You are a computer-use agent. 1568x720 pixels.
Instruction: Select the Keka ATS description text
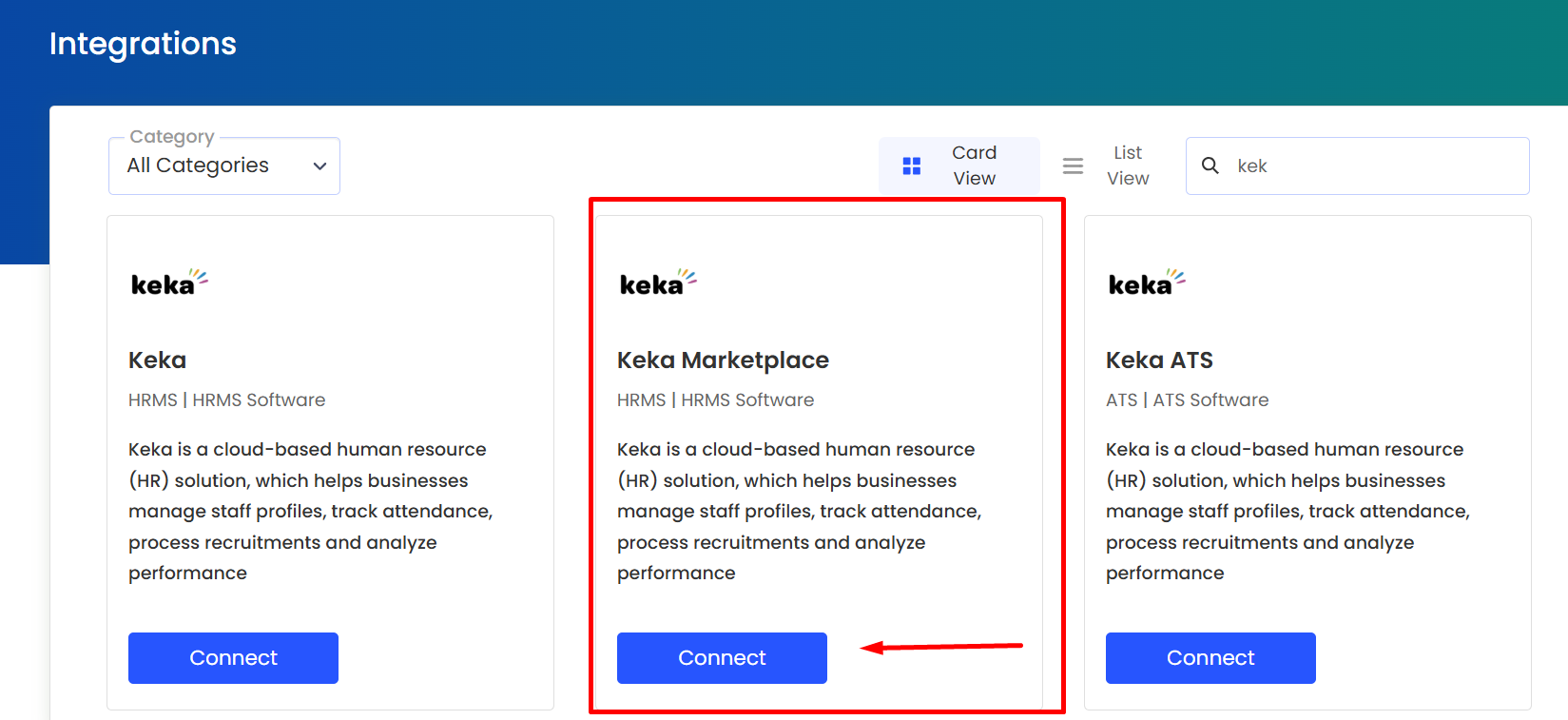tap(1287, 511)
